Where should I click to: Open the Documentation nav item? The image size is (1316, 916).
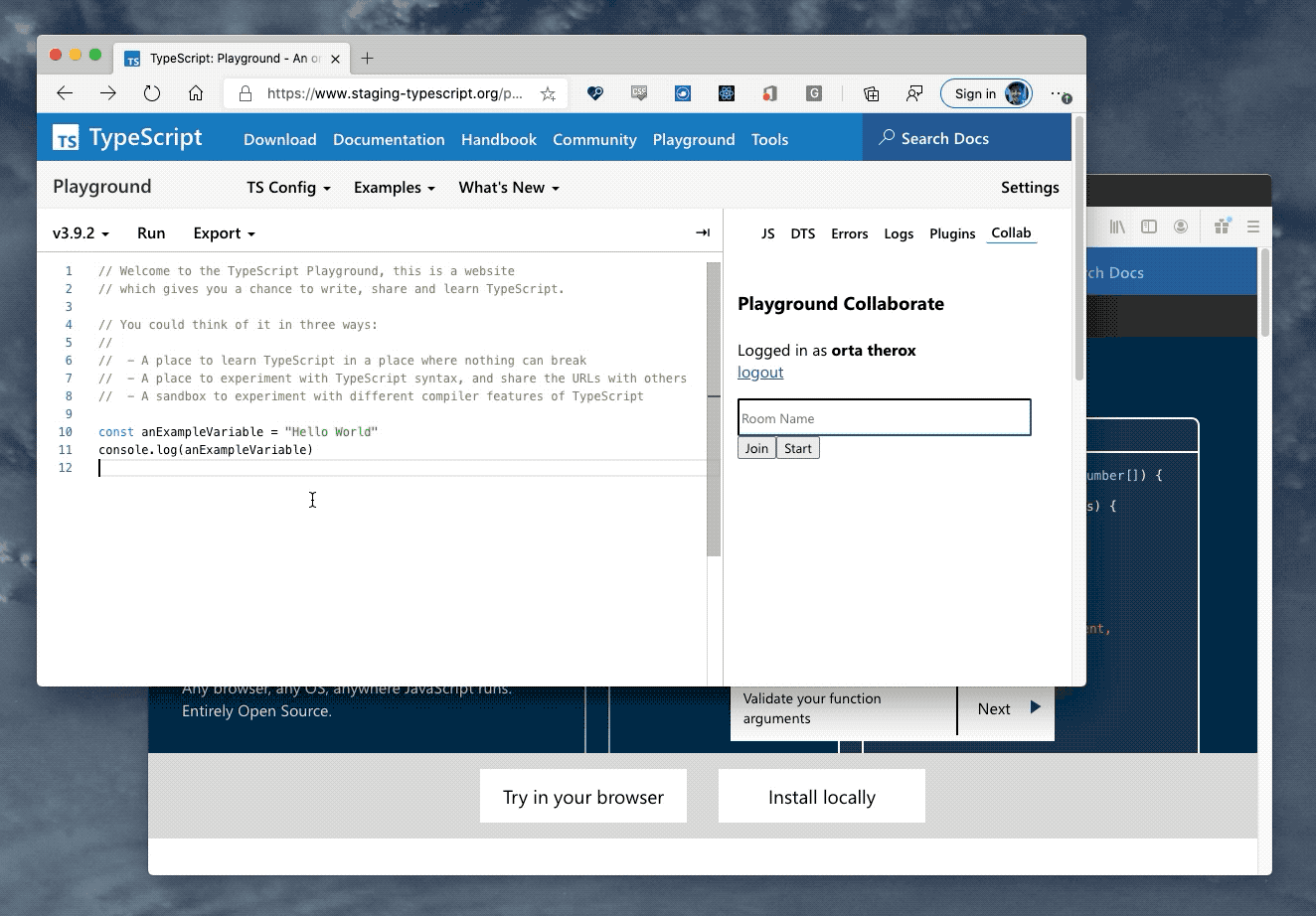pos(389,139)
